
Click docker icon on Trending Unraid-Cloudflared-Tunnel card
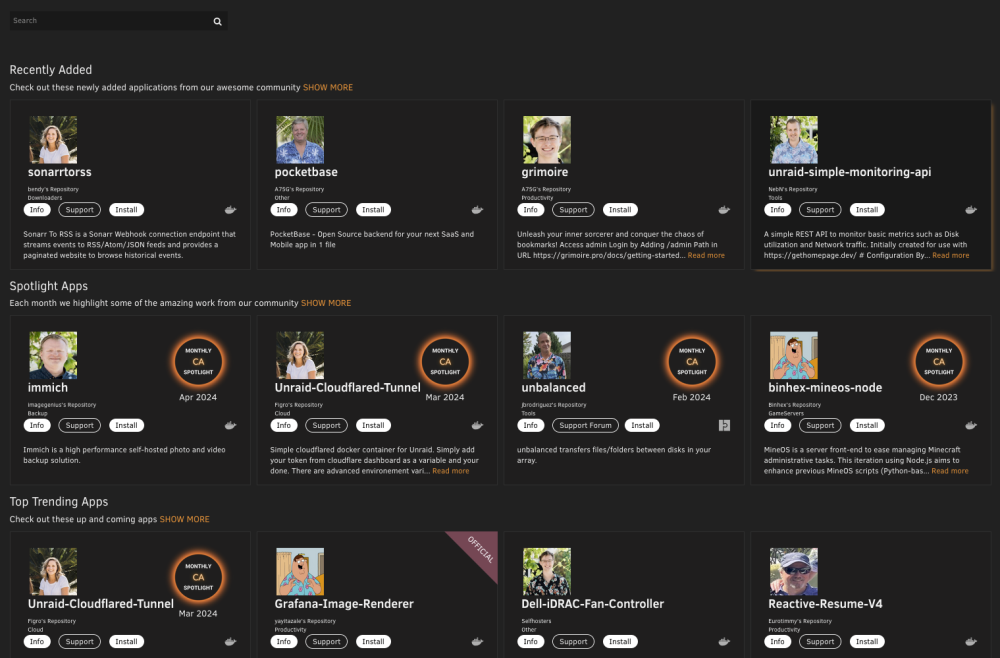[x=230, y=641]
